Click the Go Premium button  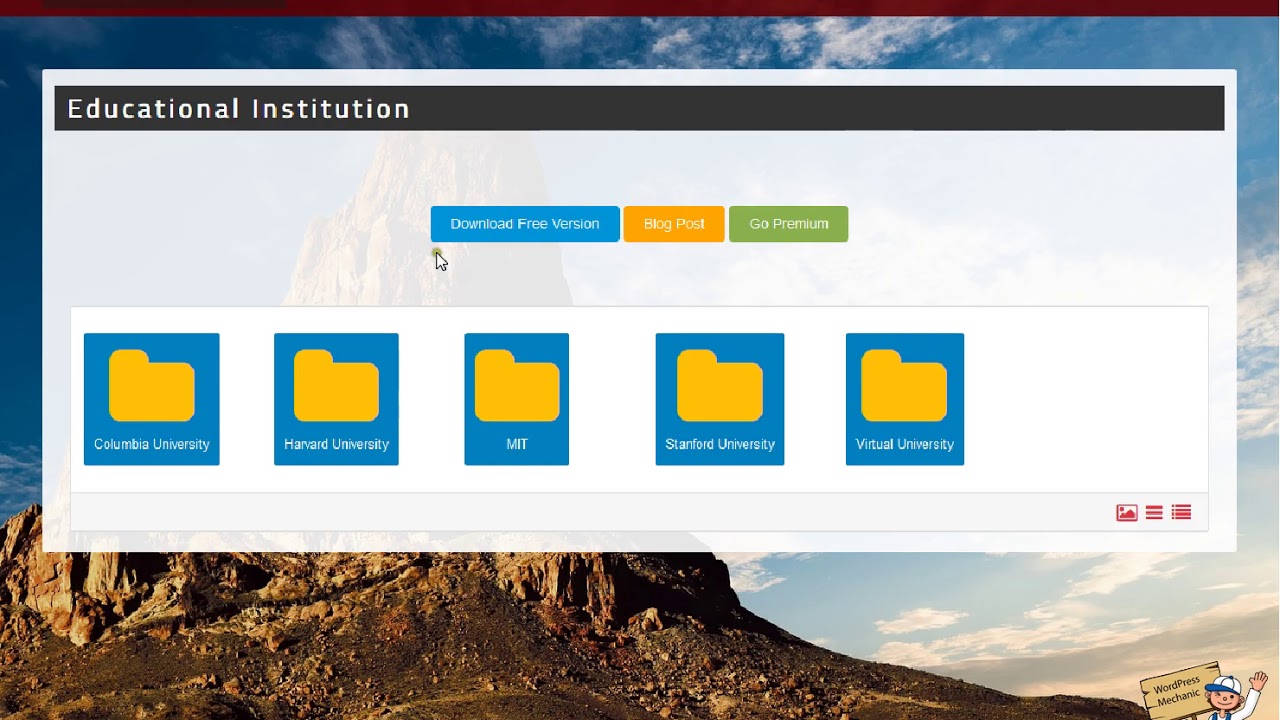[788, 224]
